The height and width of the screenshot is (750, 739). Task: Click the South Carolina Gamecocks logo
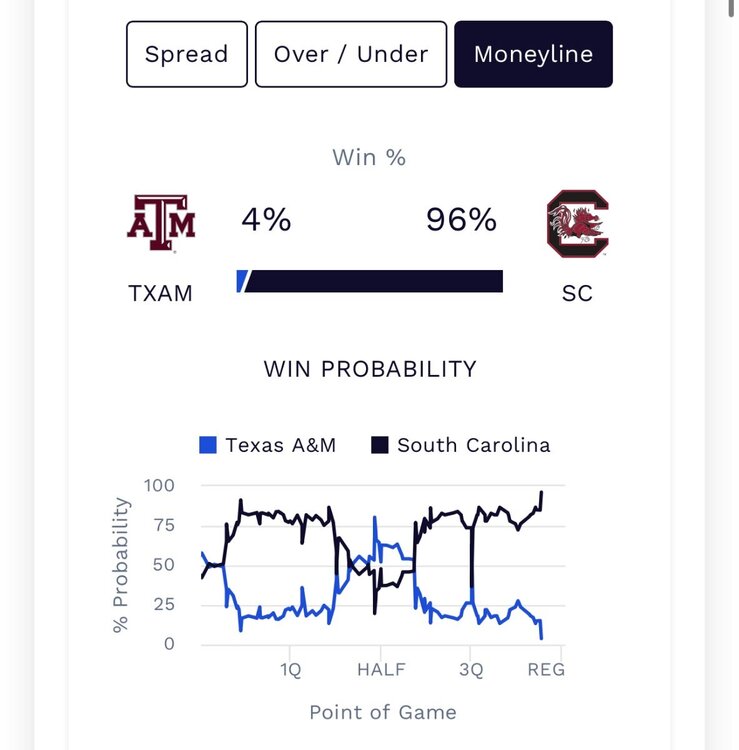577,225
